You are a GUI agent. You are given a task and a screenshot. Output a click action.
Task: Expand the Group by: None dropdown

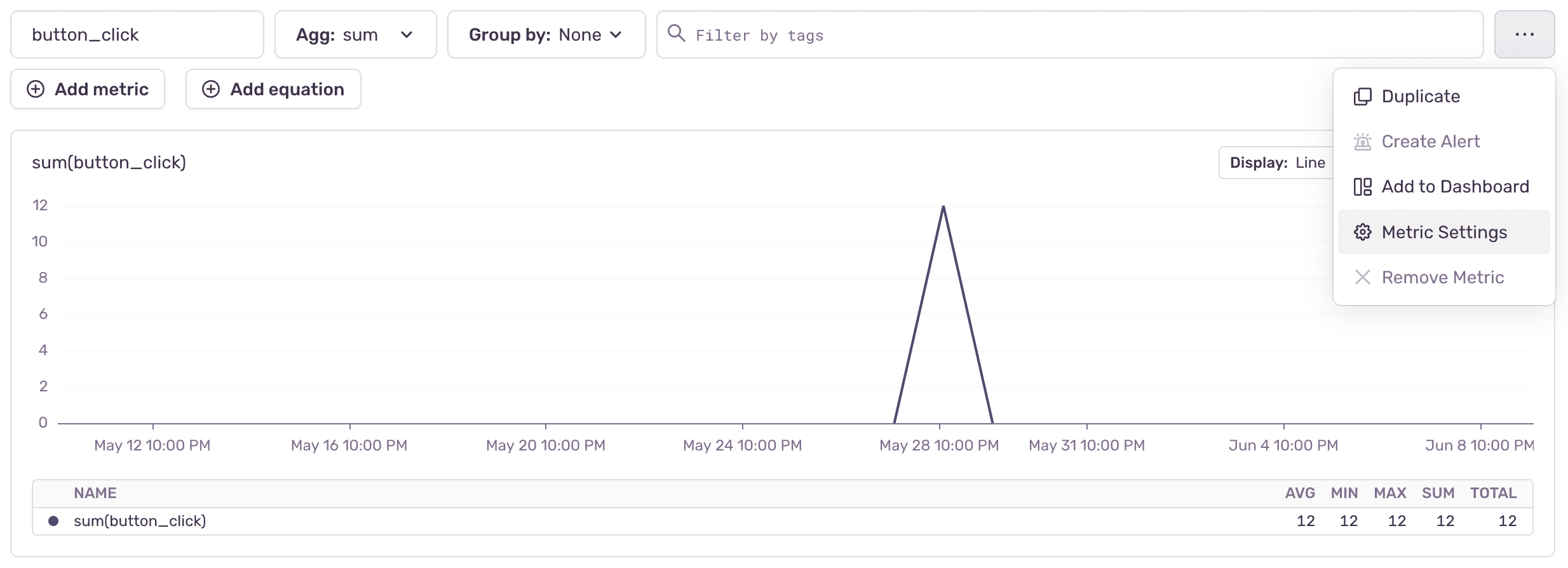pyautogui.click(x=546, y=35)
